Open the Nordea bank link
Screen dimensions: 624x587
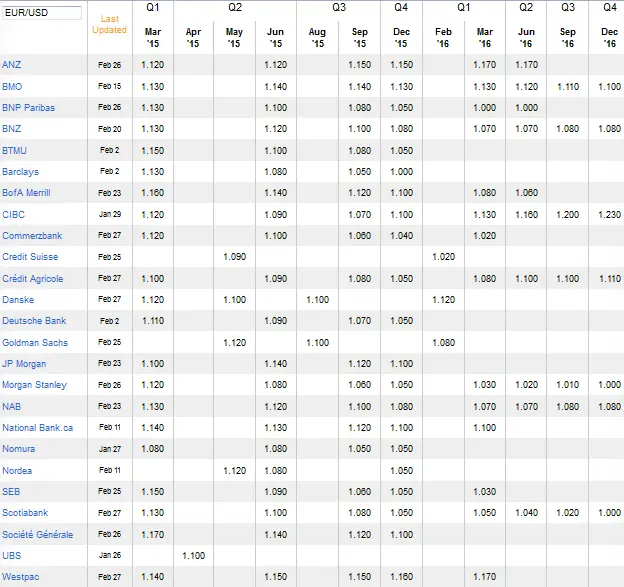click(17, 471)
